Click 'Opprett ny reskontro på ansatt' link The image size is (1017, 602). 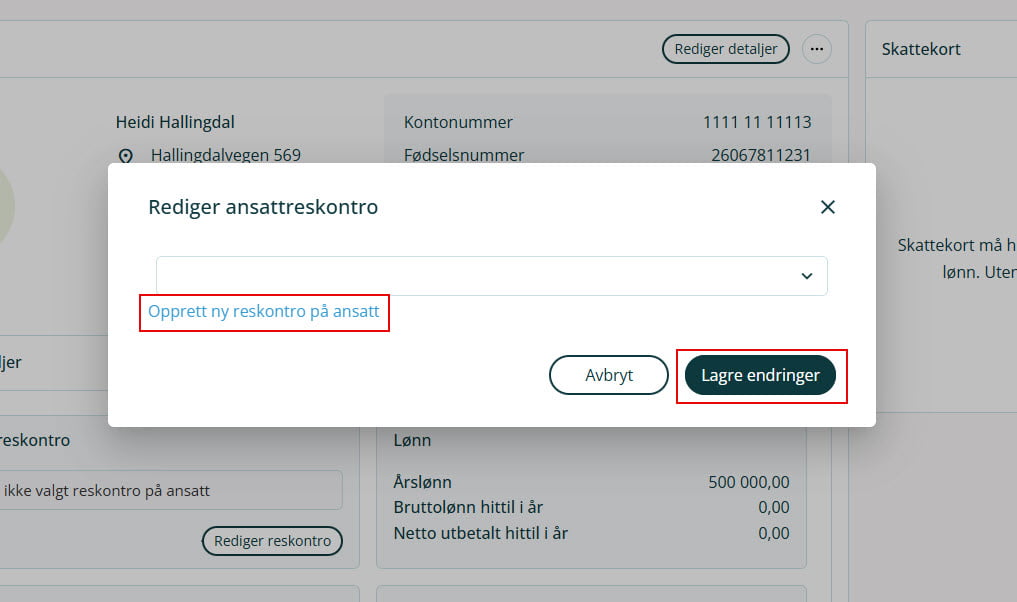(x=264, y=311)
